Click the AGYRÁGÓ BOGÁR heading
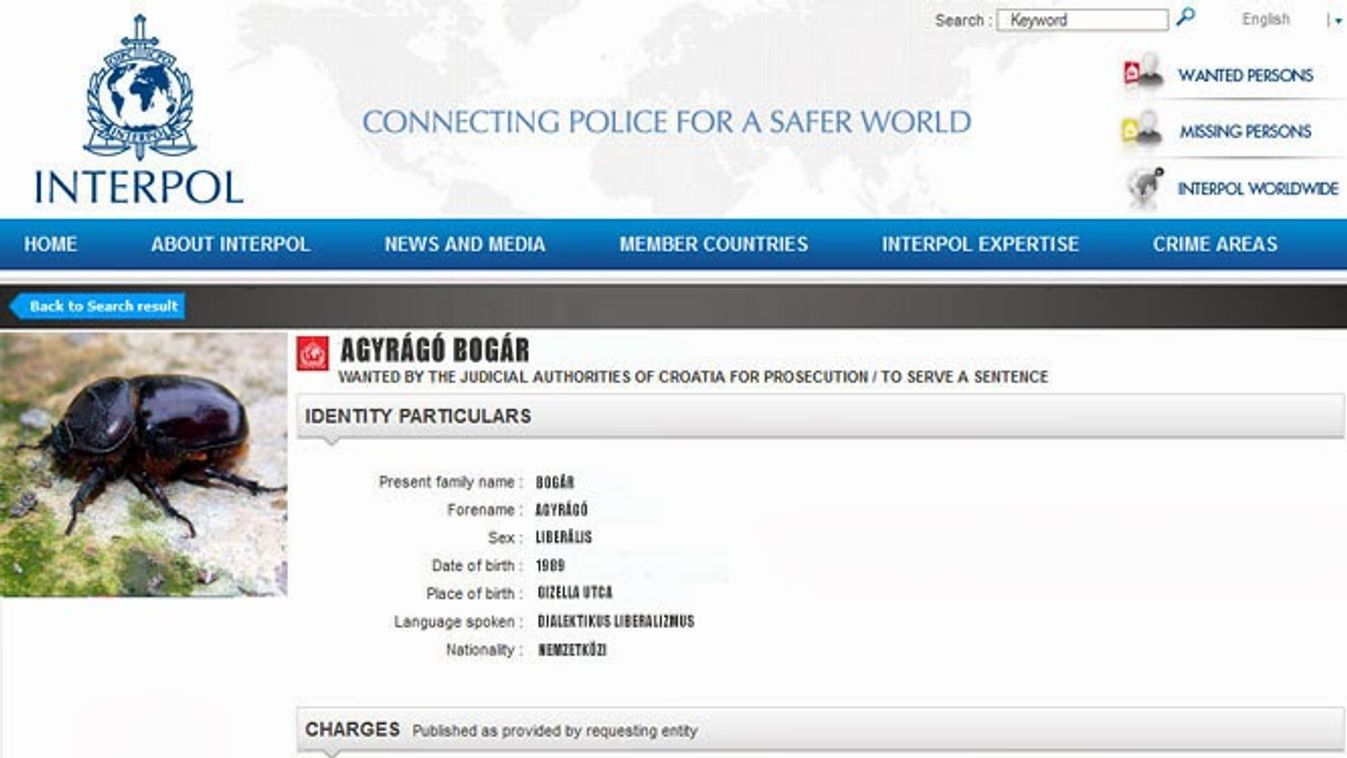The height and width of the screenshot is (758, 1347). point(434,350)
